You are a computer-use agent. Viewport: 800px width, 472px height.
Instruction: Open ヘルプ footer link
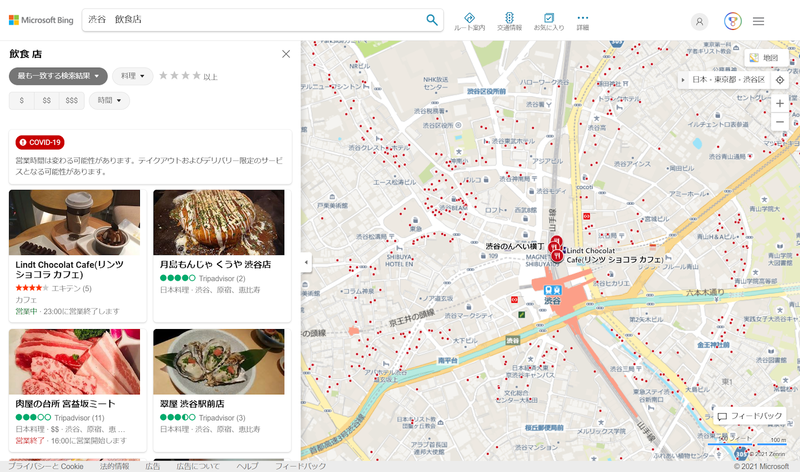point(247,466)
